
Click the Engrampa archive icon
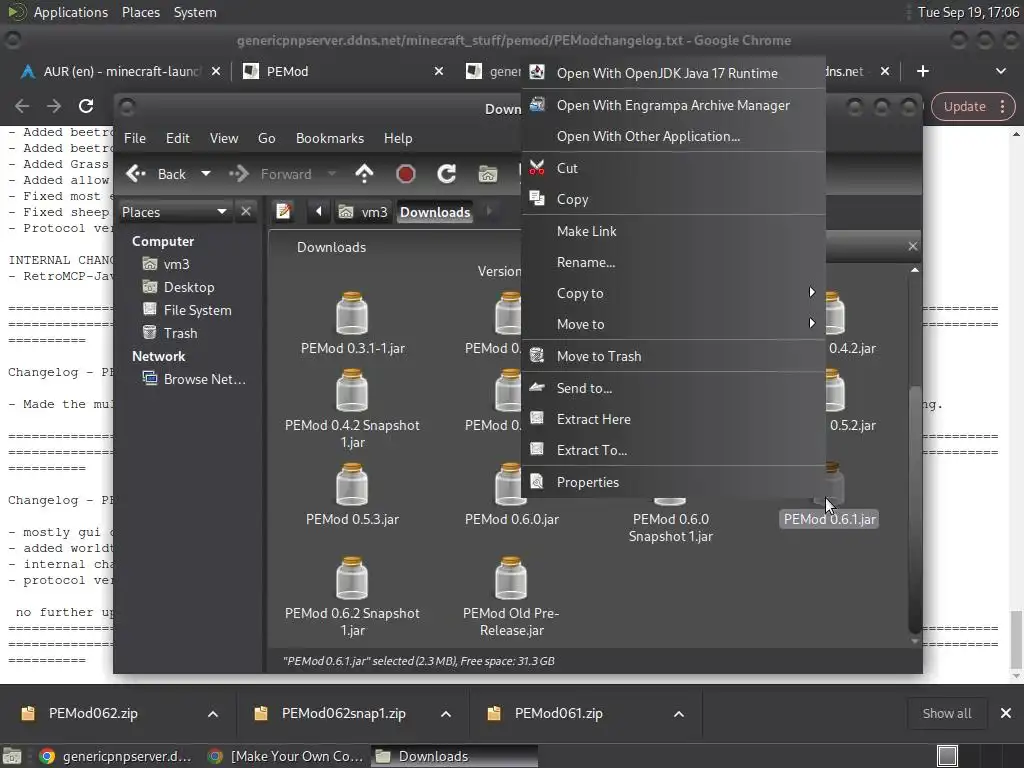point(537,104)
